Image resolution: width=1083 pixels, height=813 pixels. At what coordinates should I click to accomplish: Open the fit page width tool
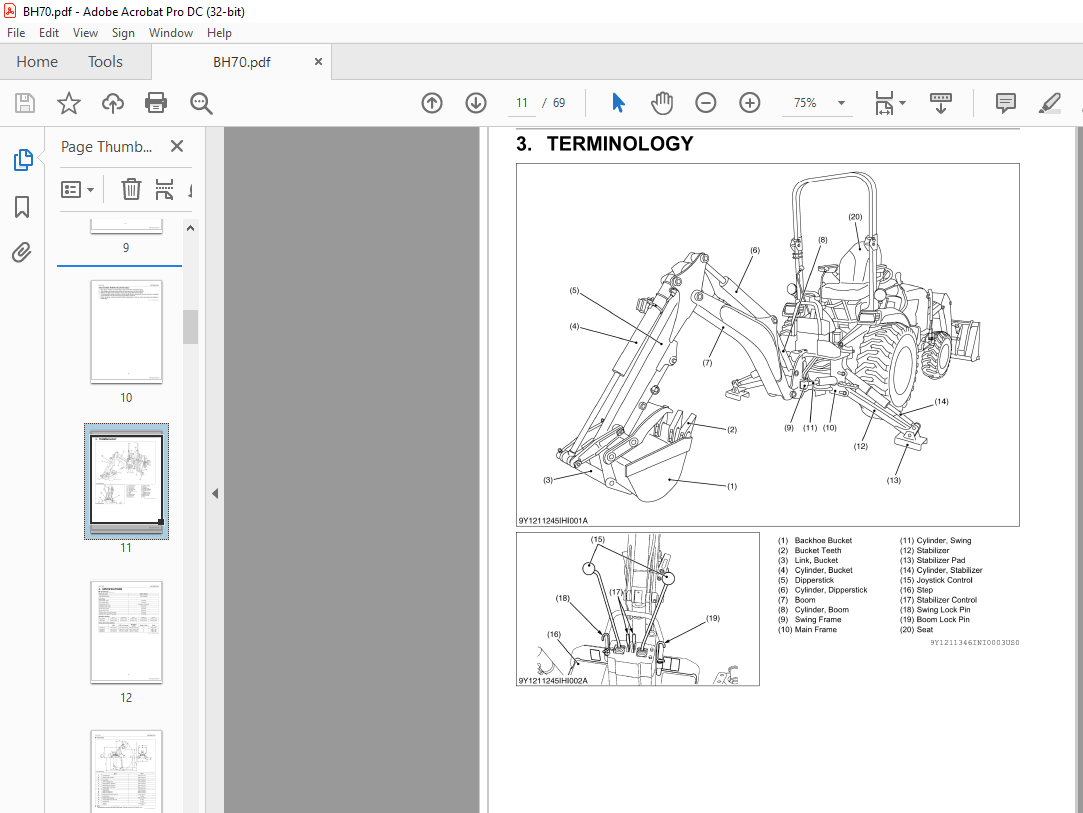884,103
